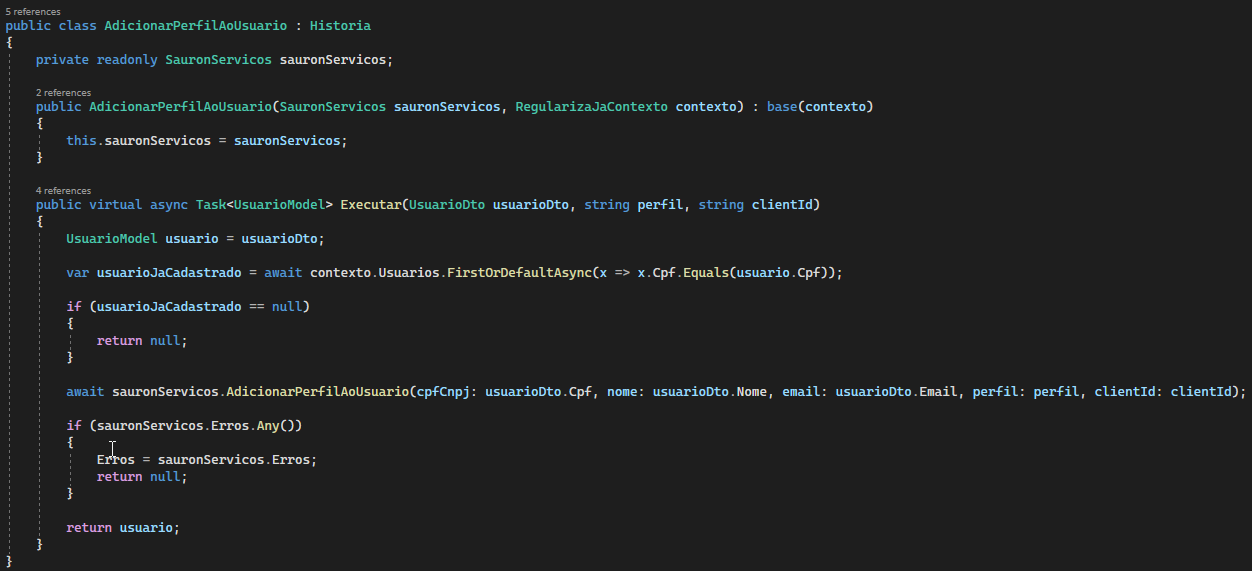Click the x.Cpf.Equals lambda expression

click(714, 272)
